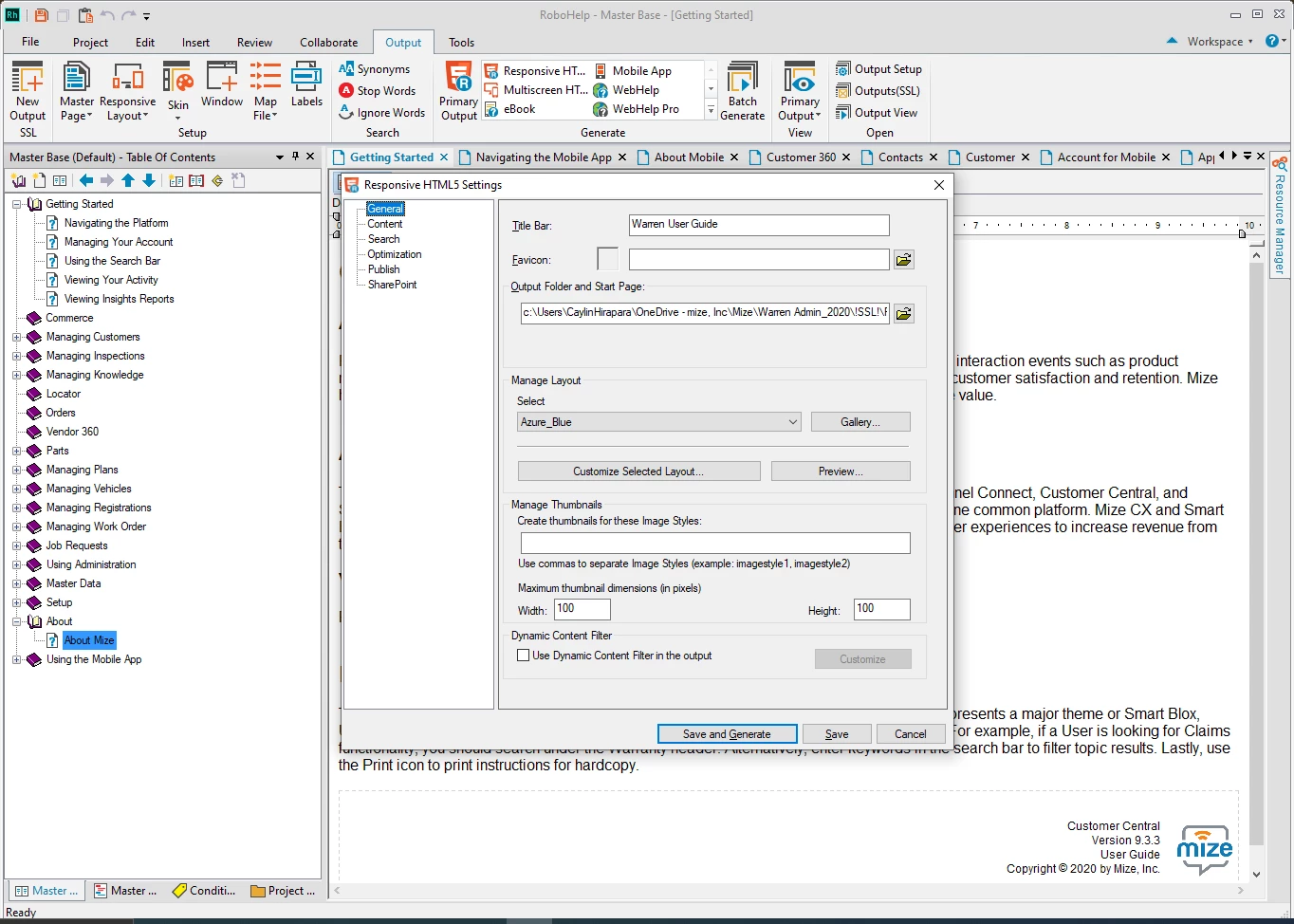Expand the Managing Plans book

click(16, 470)
